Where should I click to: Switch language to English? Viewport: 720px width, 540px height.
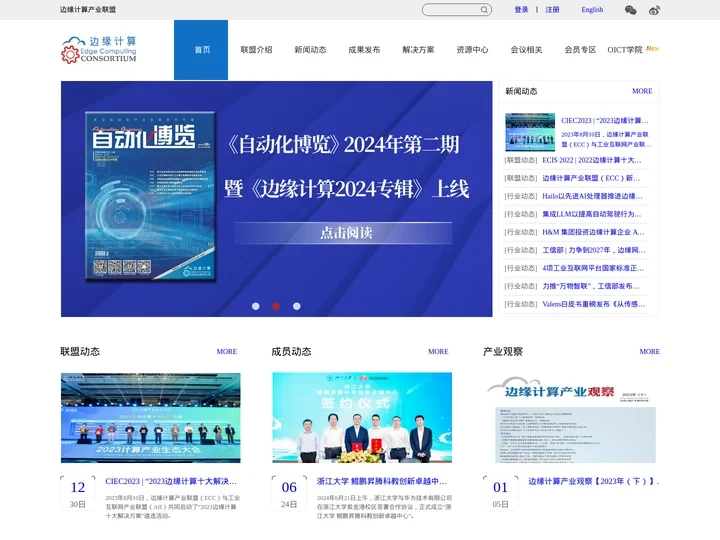592,10
